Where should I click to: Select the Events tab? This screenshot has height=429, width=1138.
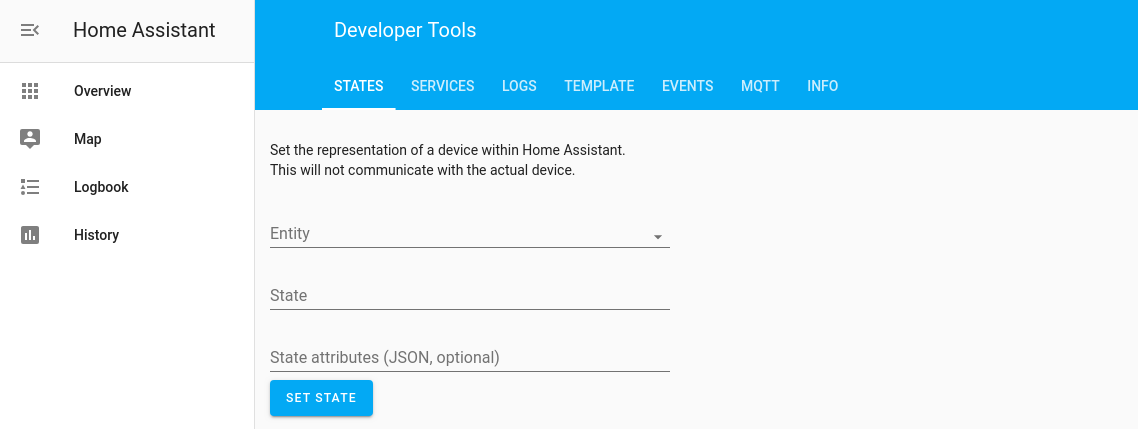pyautogui.click(x=687, y=86)
